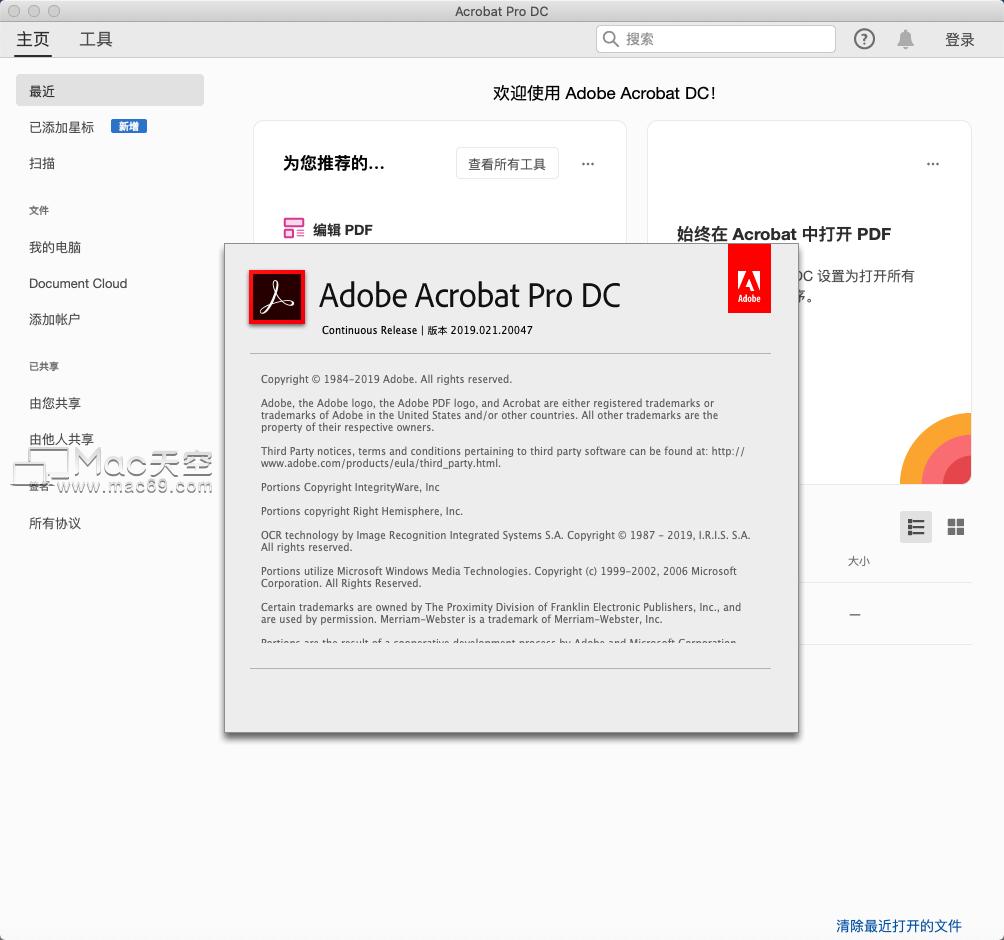
Task: Switch to grid view of recent files
Action: (955, 527)
